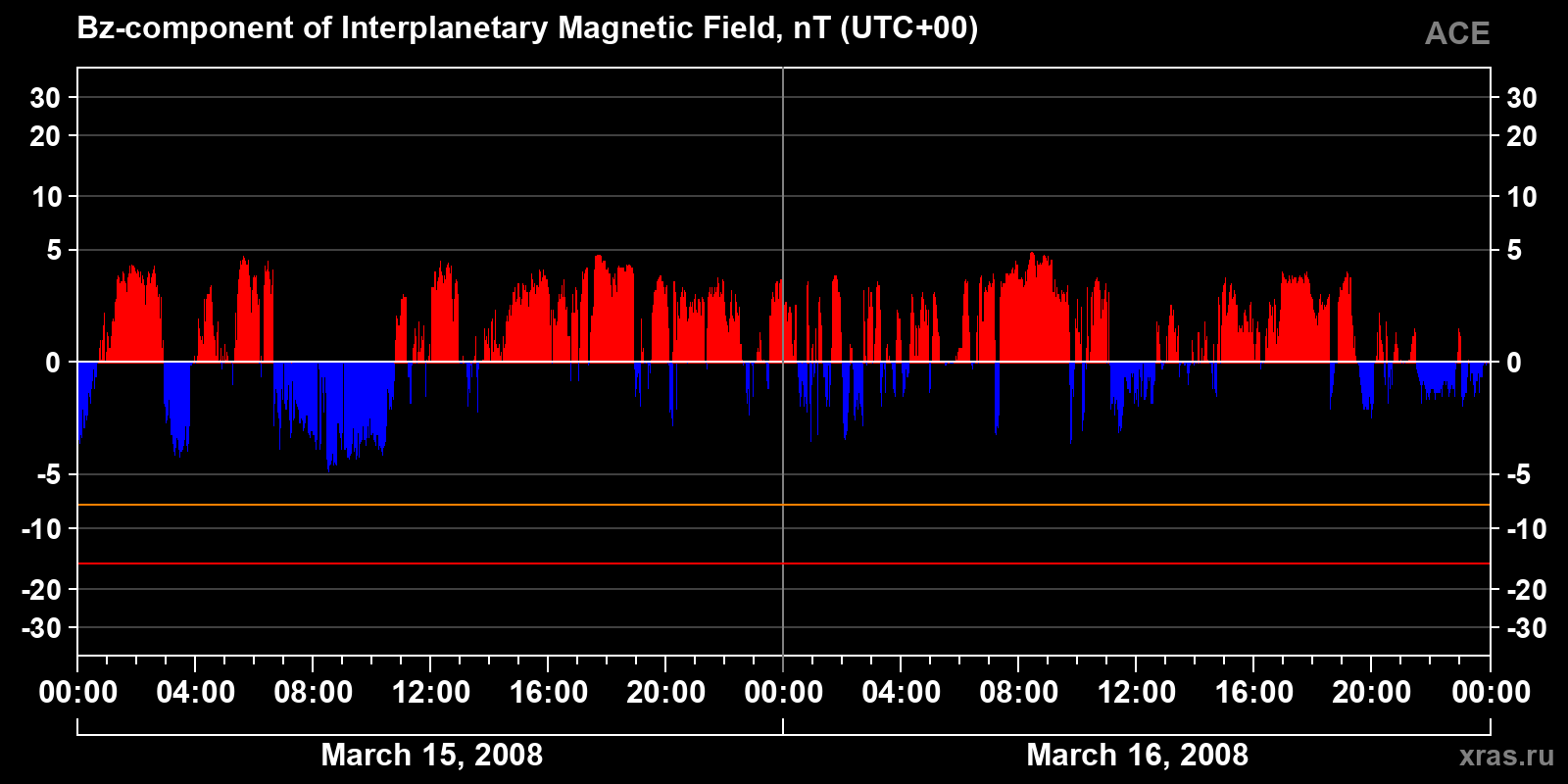Click the right axis value 5
1568x784 pixels.
coord(1514,251)
